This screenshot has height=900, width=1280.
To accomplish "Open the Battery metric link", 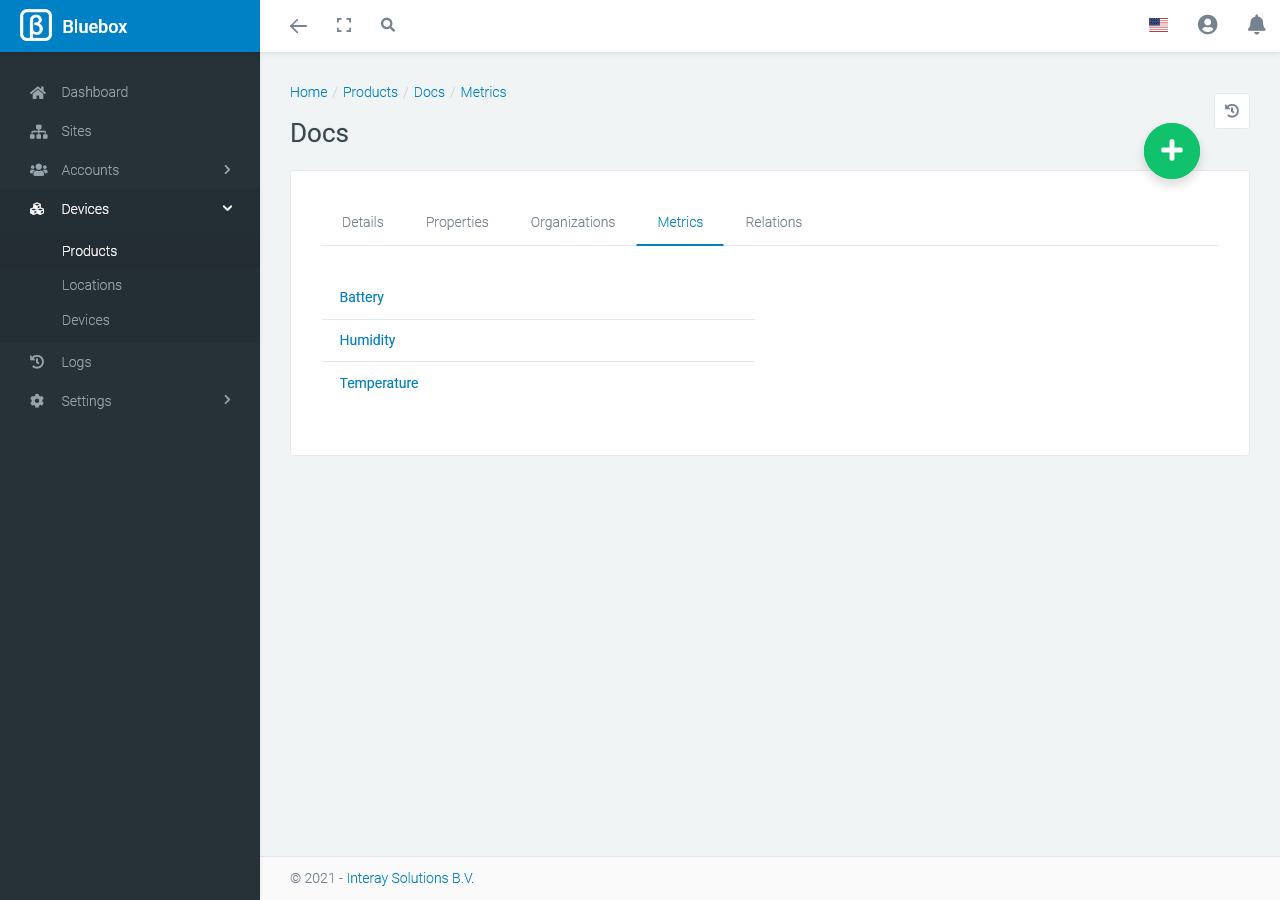I will (x=361, y=297).
